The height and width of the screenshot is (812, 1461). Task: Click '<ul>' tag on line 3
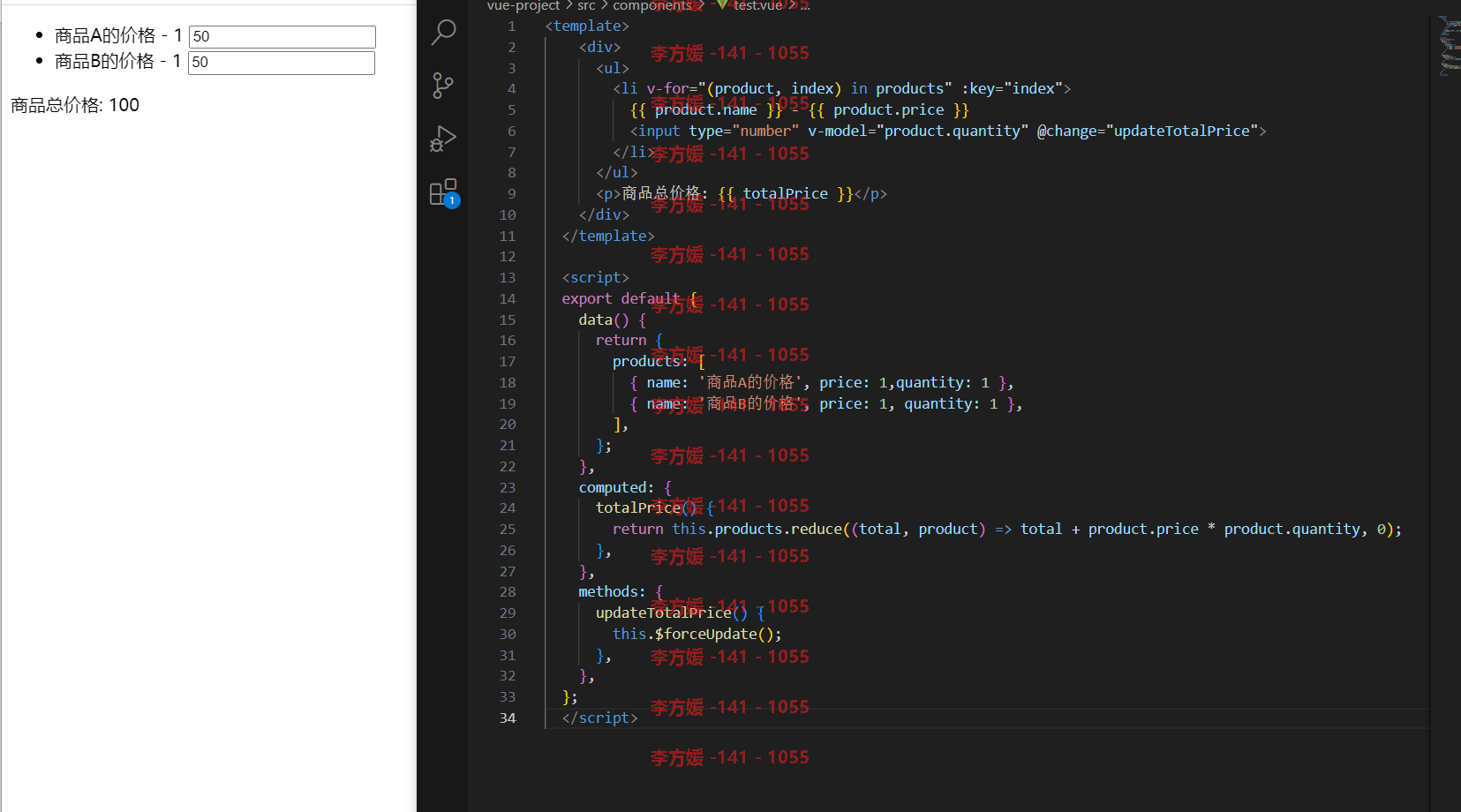[613, 69]
